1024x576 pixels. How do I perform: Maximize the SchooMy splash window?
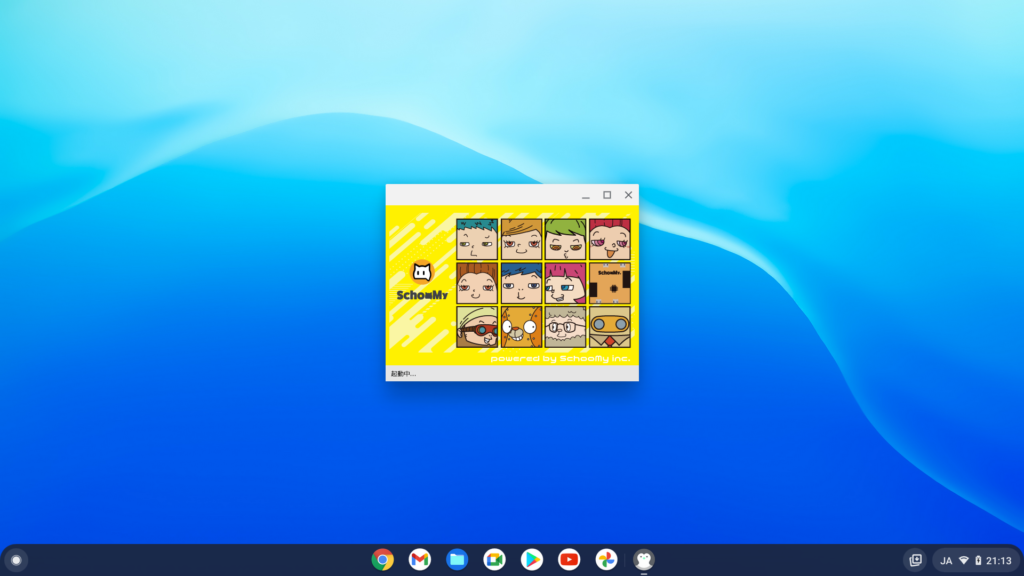[x=607, y=195]
